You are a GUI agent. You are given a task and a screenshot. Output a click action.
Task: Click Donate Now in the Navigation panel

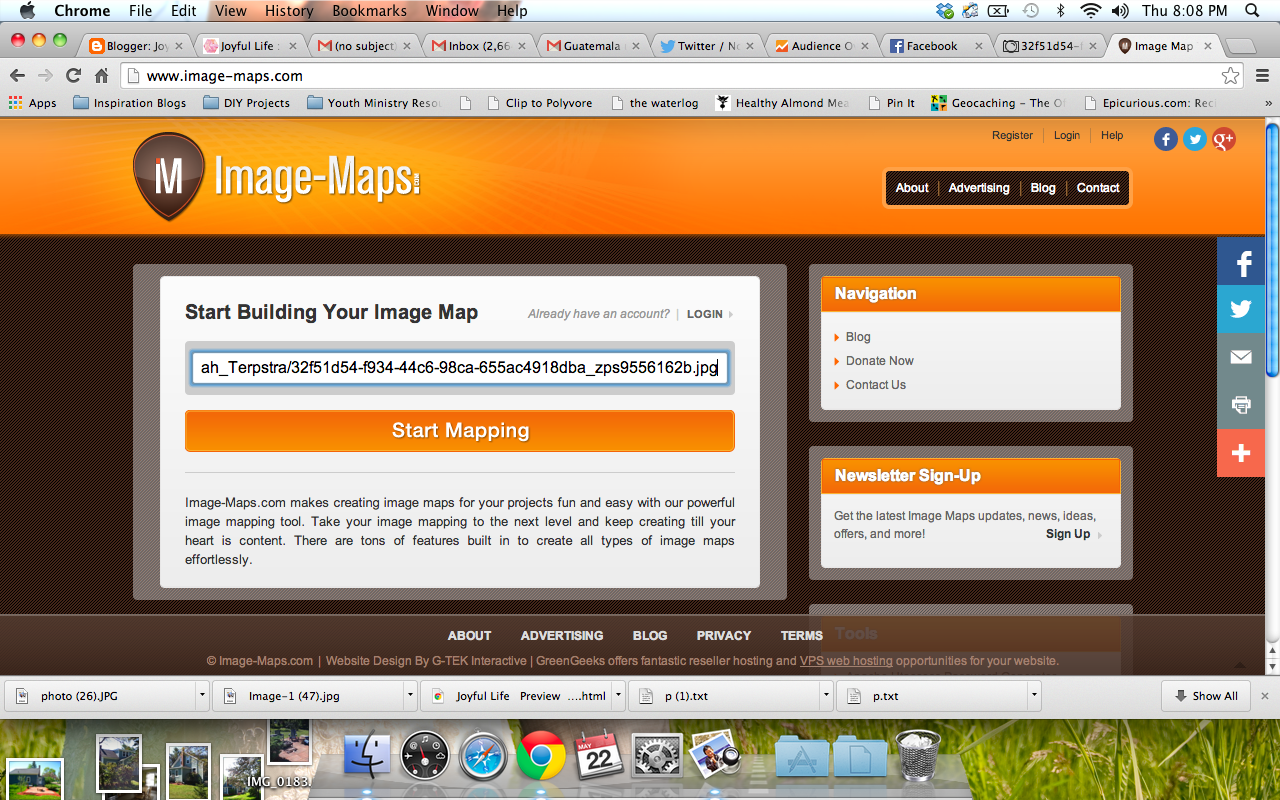pyautogui.click(x=880, y=361)
